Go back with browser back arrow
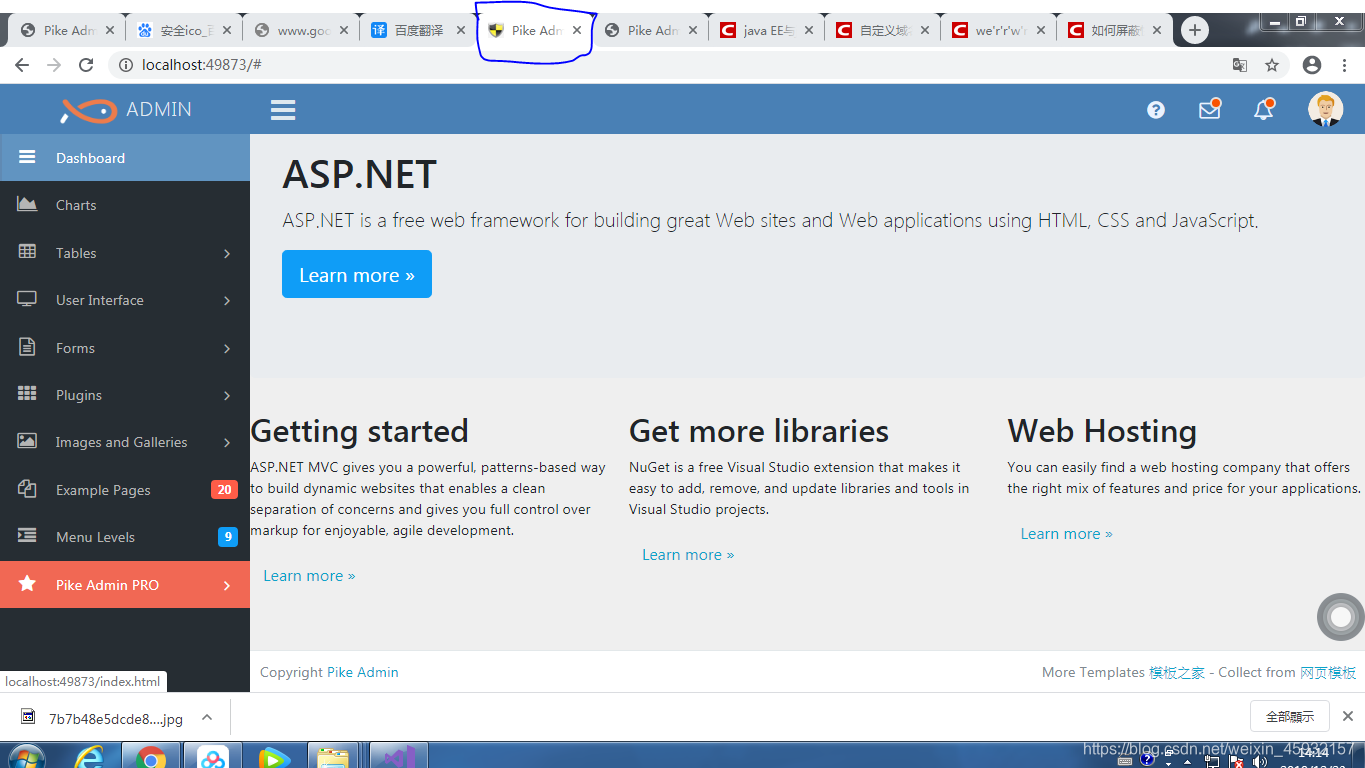This screenshot has width=1365, height=768. pyautogui.click(x=22, y=65)
